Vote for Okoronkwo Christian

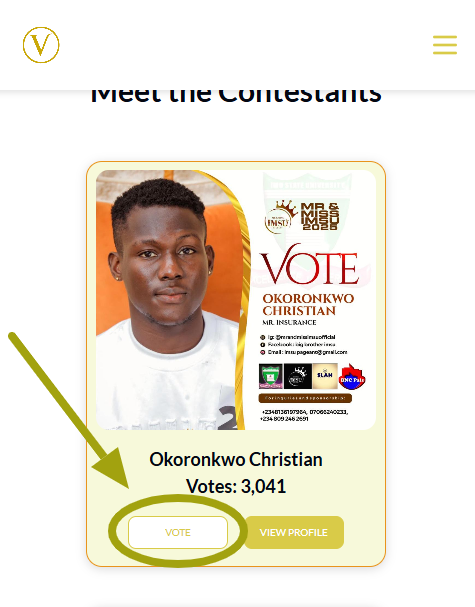point(178,532)
